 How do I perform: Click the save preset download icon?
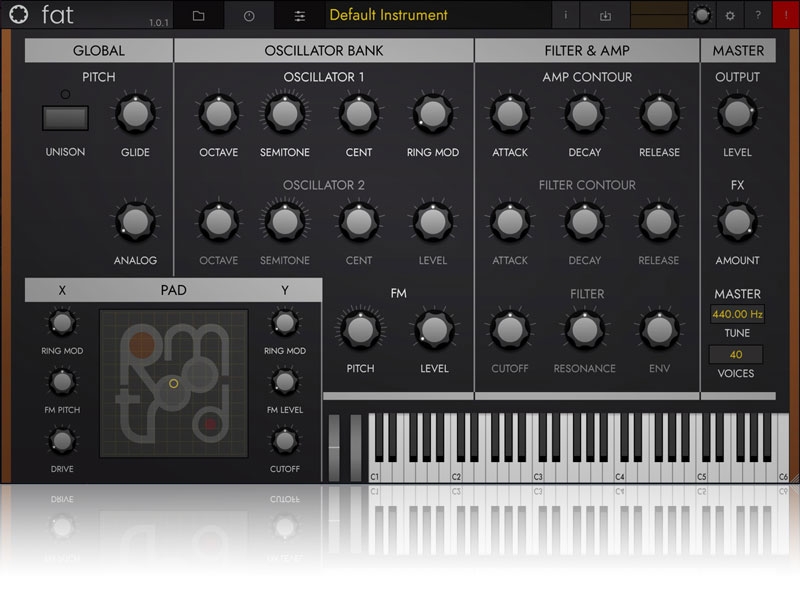coord(605,15)
